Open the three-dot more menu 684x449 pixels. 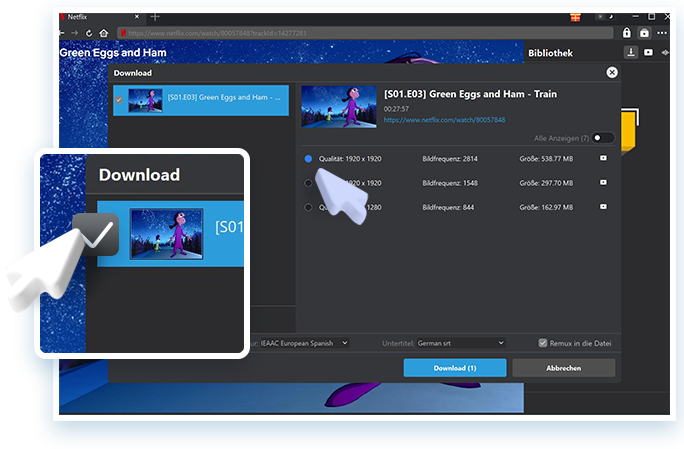(x=662, y=33)
